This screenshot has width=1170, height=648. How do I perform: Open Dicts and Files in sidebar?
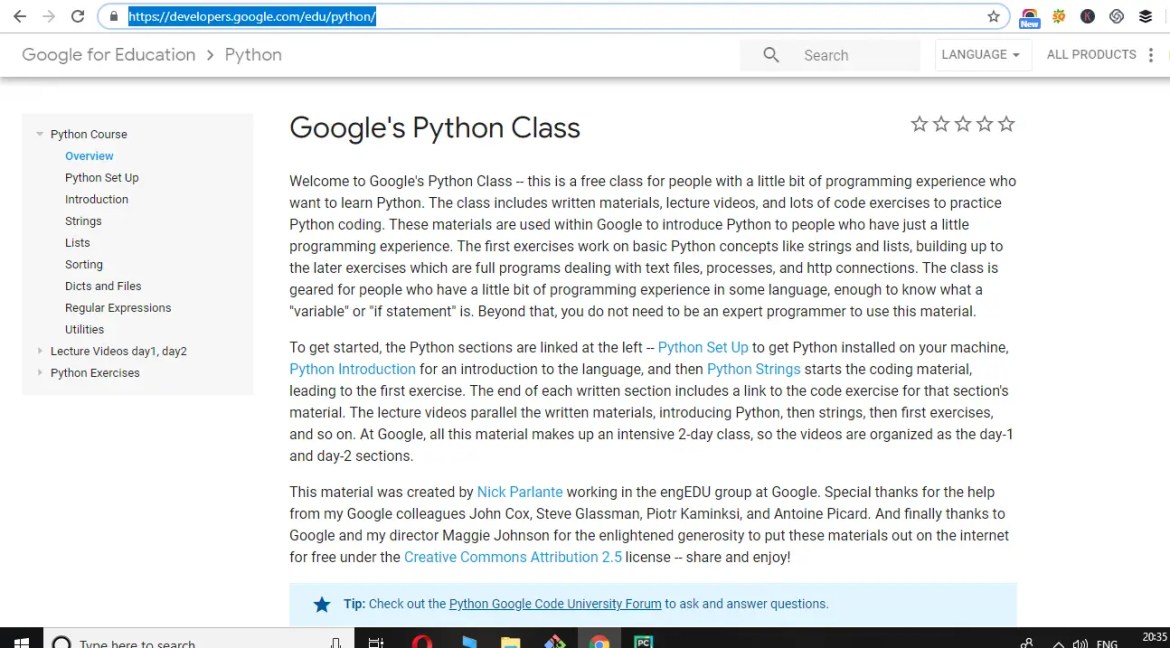[x=103, y=286]
